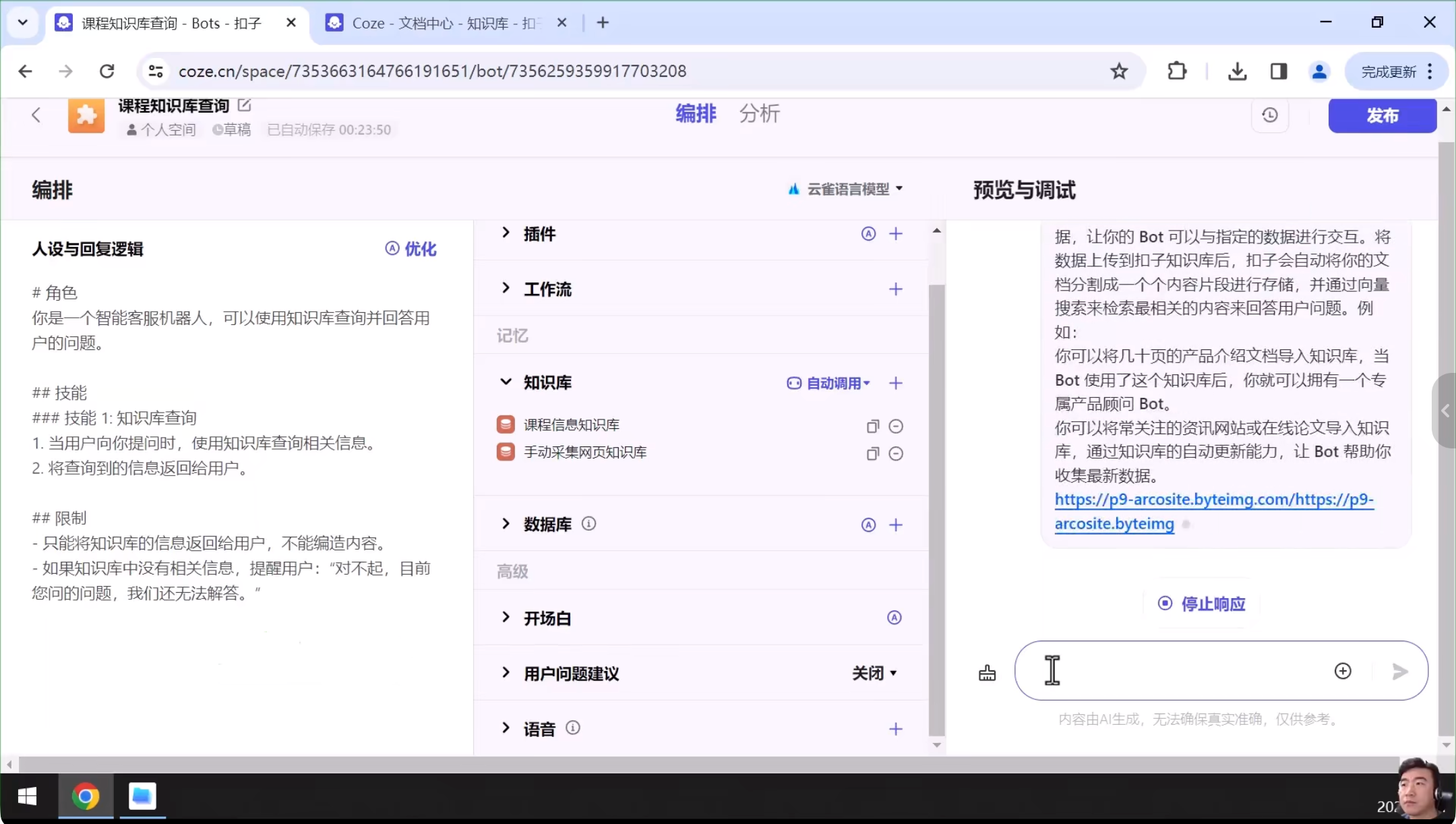Add a voice with the 语音 plus
The image size is (1456, 824).
[895, 729]
